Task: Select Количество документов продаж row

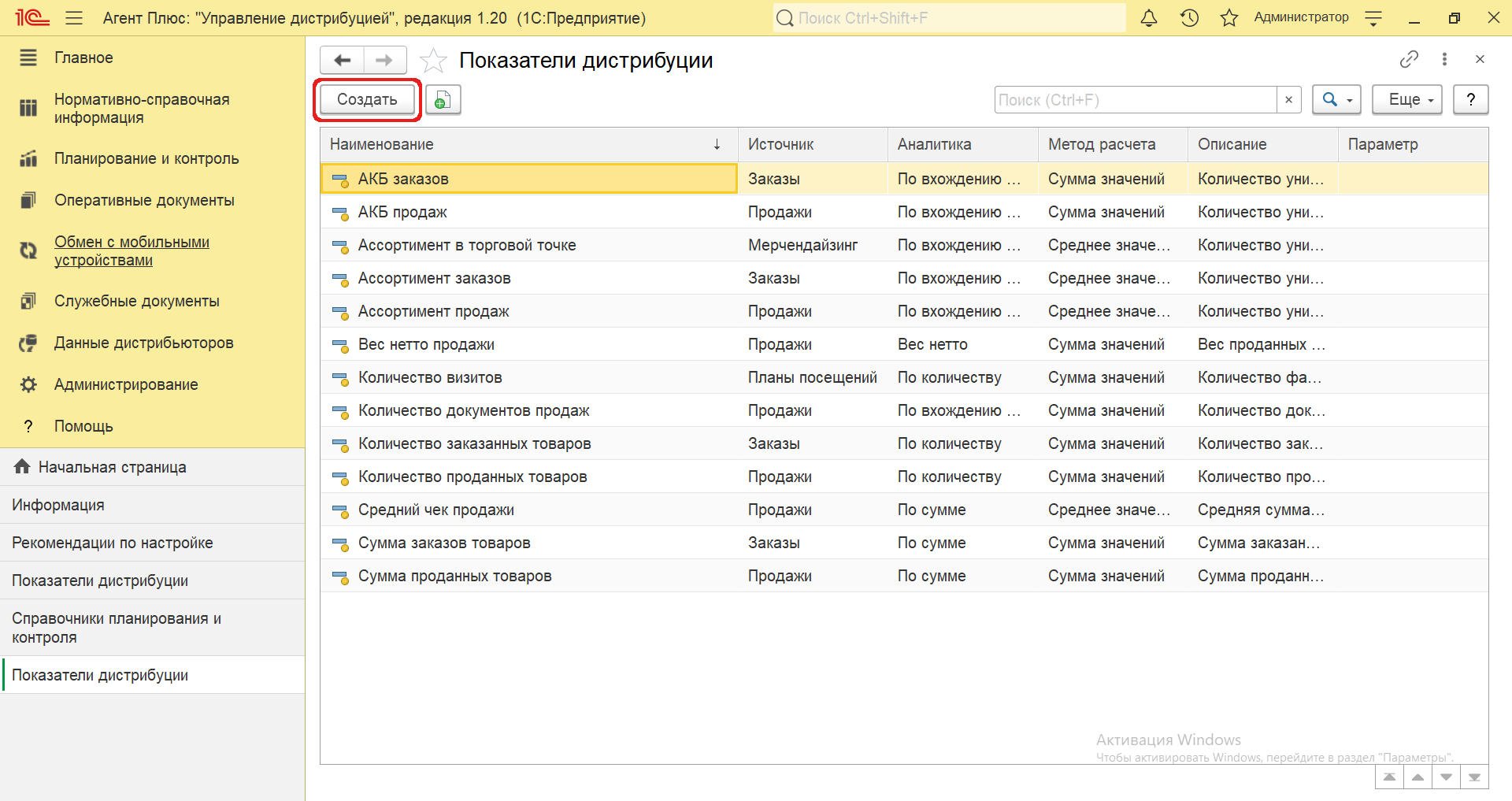Action: [x=904, y=410]
